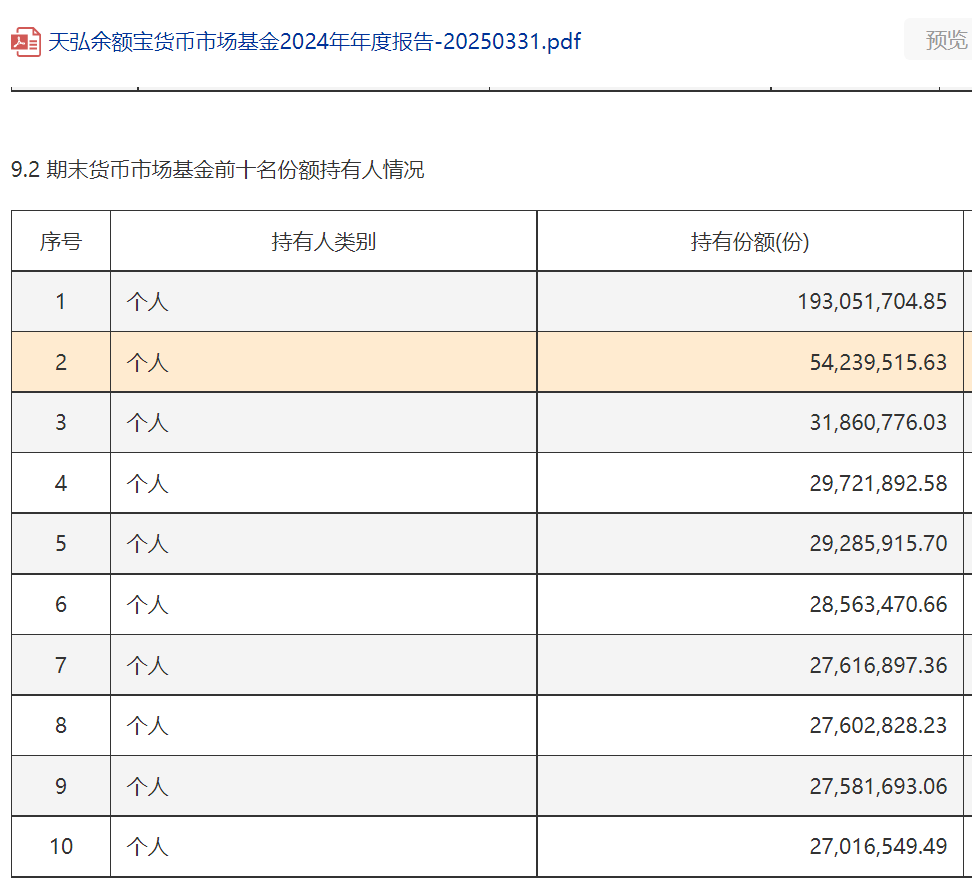Select the value 27,581,693.06
The image size is (972, 885).
pos(878,786)
